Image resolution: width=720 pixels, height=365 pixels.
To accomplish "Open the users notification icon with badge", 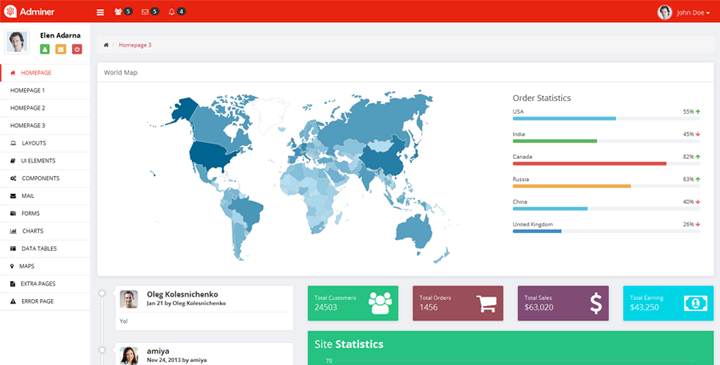I will coord(123,11).
